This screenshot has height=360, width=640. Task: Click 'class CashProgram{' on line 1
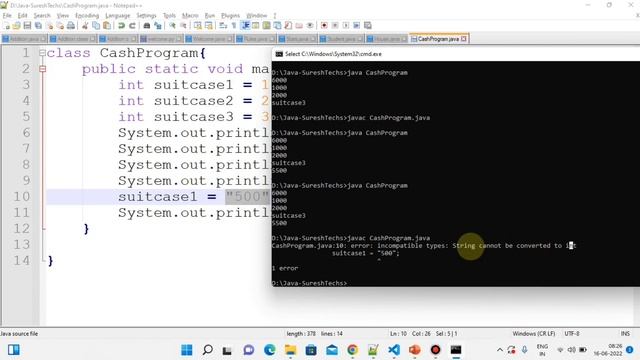127,53
